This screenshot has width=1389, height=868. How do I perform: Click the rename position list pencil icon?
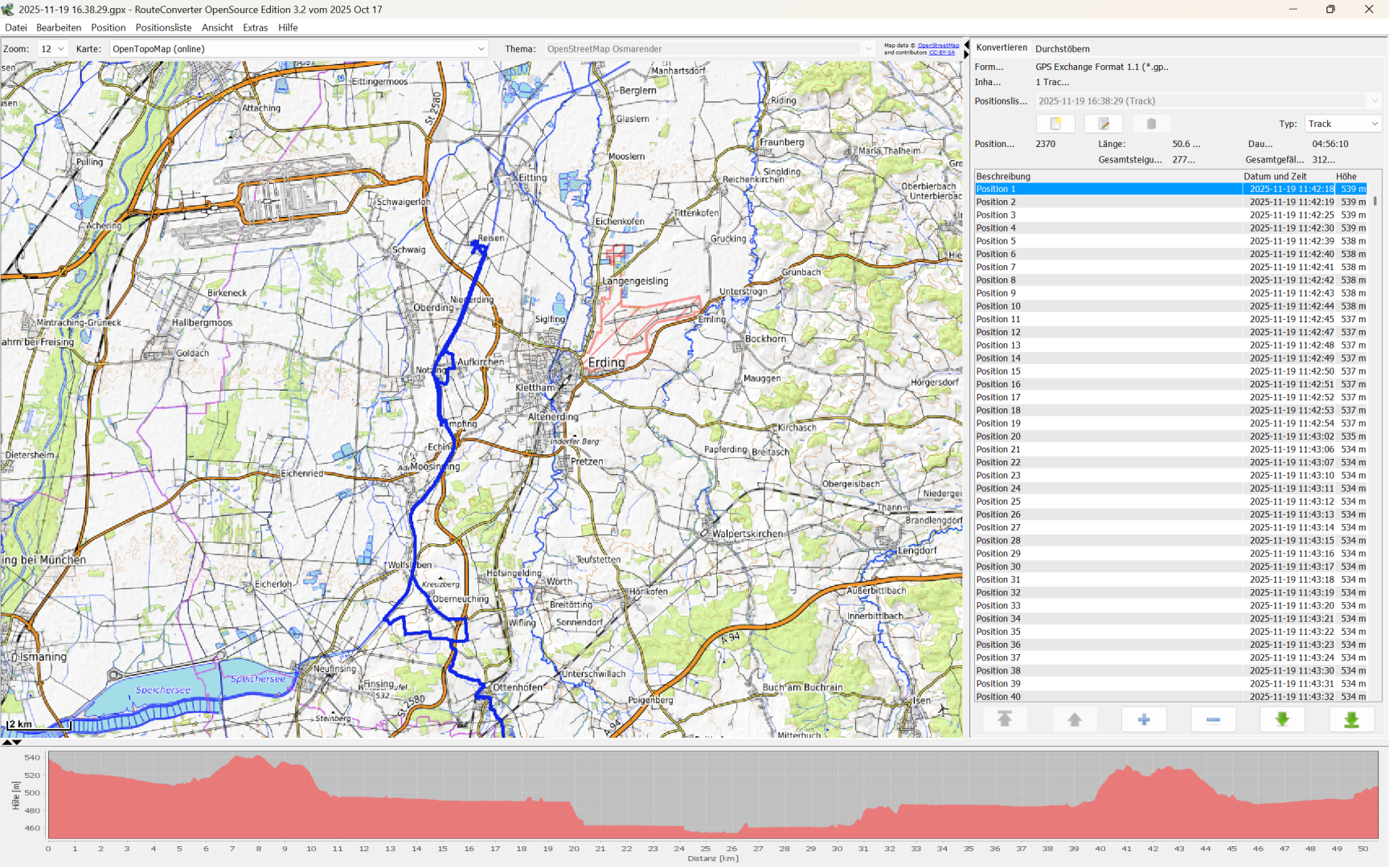pos(1104,124)
